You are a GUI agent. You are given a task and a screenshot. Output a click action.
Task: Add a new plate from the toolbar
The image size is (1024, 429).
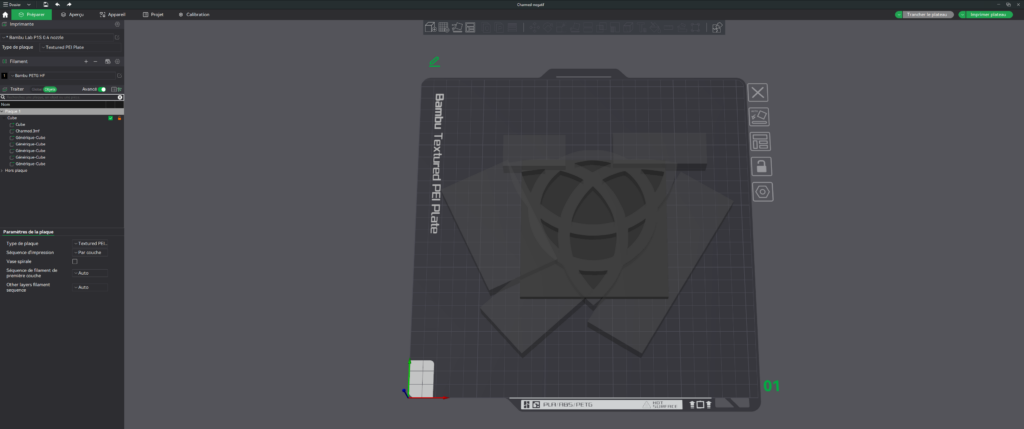point(444,27)
